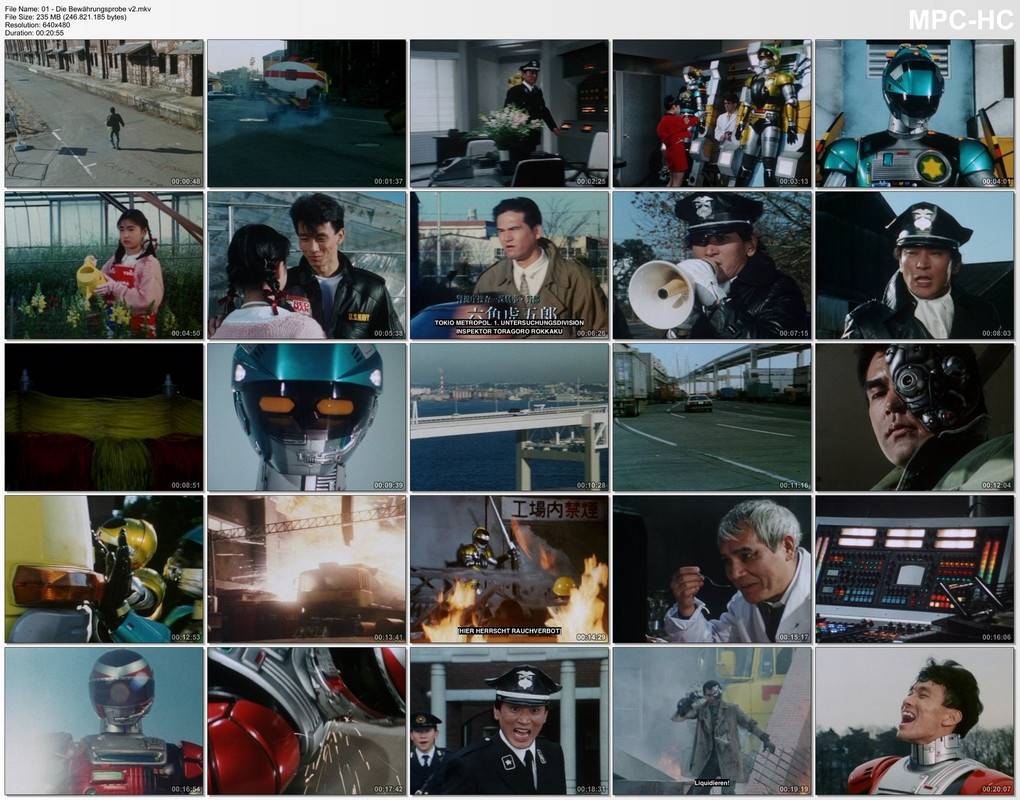Select the 00:12:04 cyborg half-face thumbnail

click(x=915, y=418)
